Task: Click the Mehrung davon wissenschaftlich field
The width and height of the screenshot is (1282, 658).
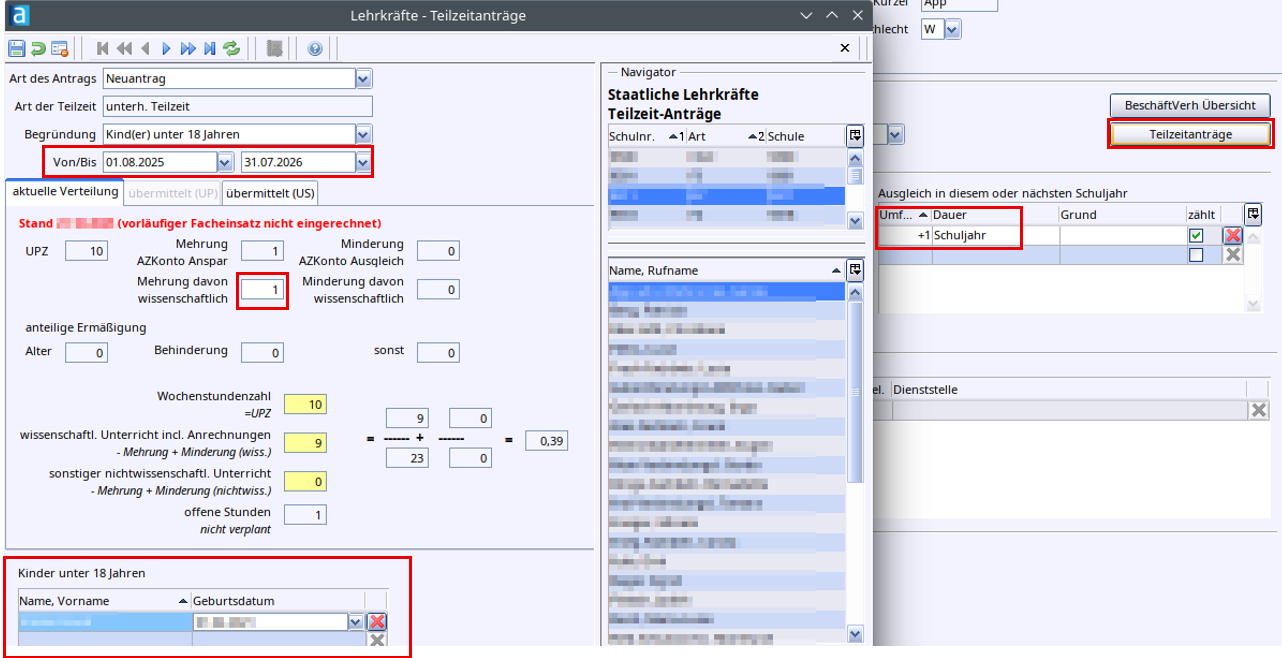Action: coord(263,290)
